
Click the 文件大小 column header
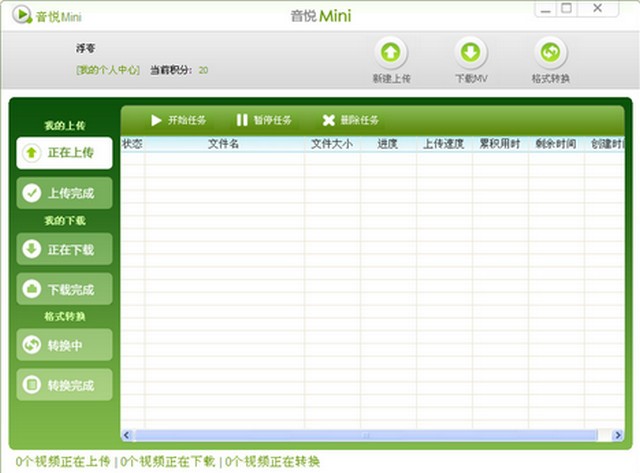tap(331, 144)
